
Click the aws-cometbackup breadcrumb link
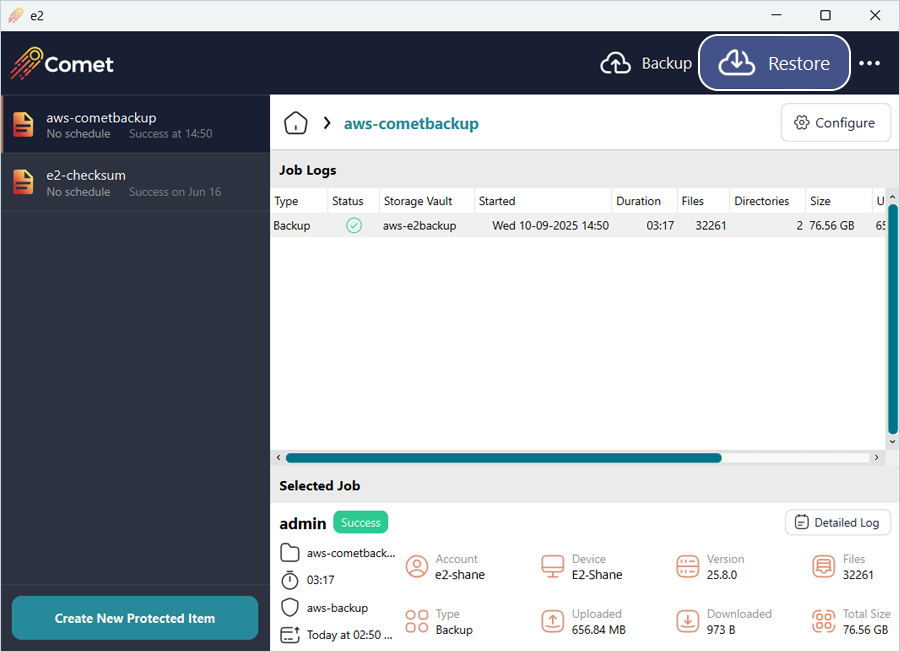click(x=411, y=123)
